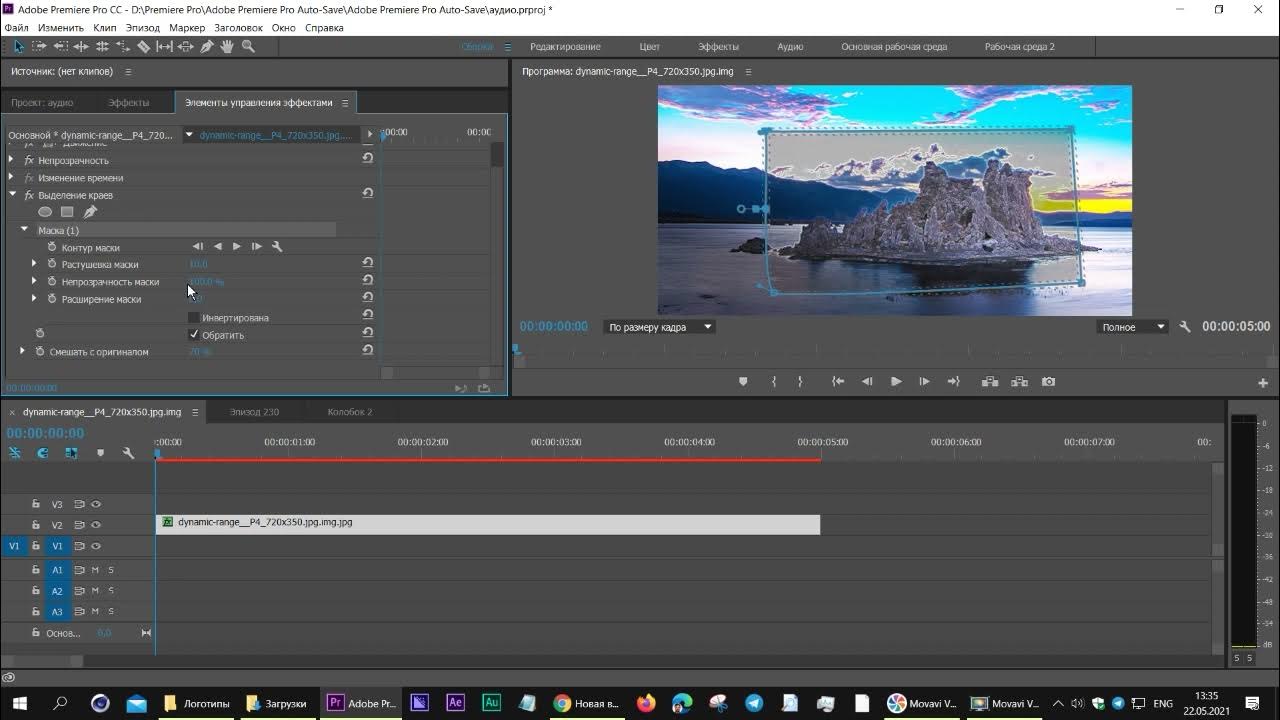1280x720 pixels.
Task: Select the Selection arrow tool
Action: pos(18,47)
